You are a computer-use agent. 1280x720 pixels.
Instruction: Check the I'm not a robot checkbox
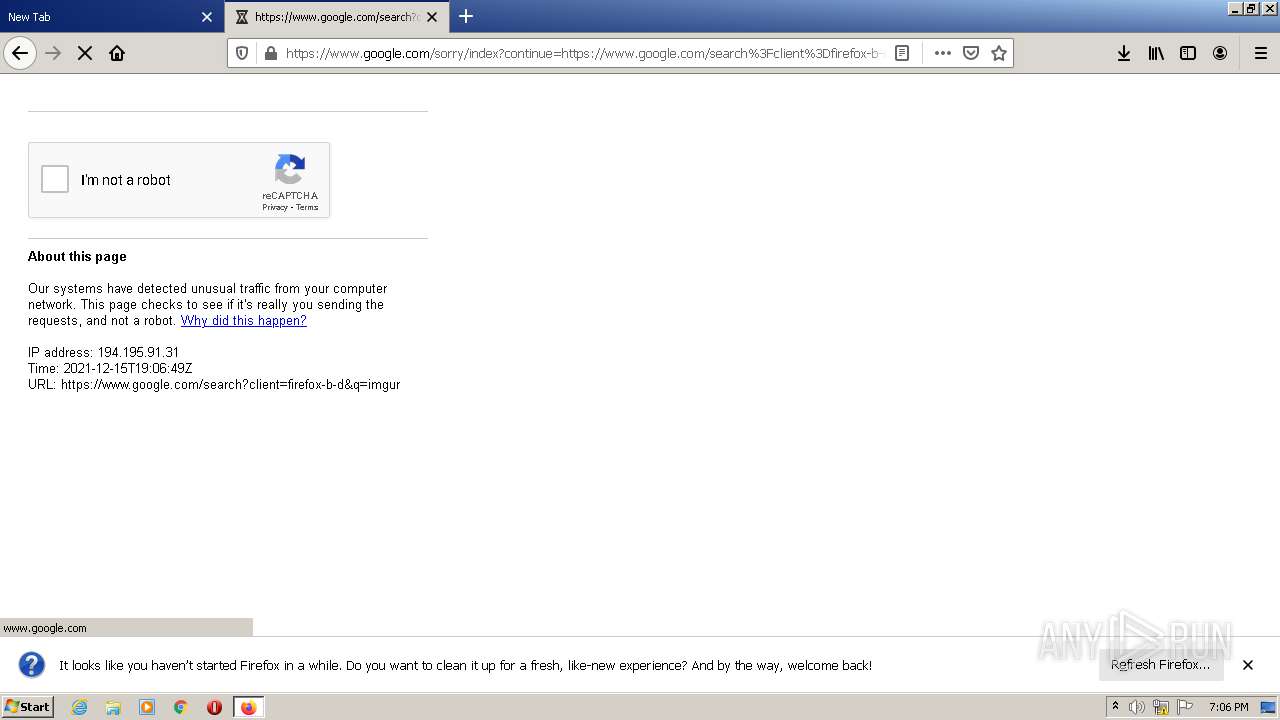pos(55,180)
